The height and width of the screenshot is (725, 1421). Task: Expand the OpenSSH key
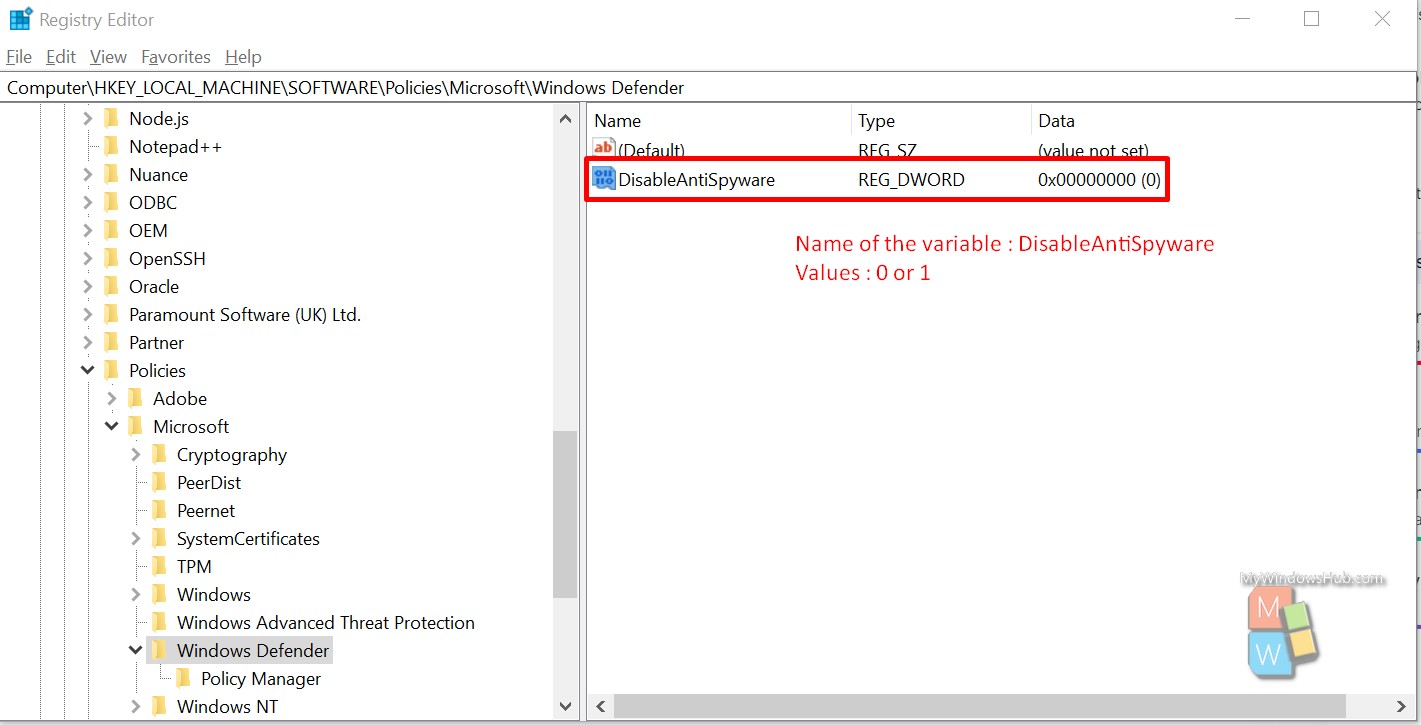tap(87, 258)
